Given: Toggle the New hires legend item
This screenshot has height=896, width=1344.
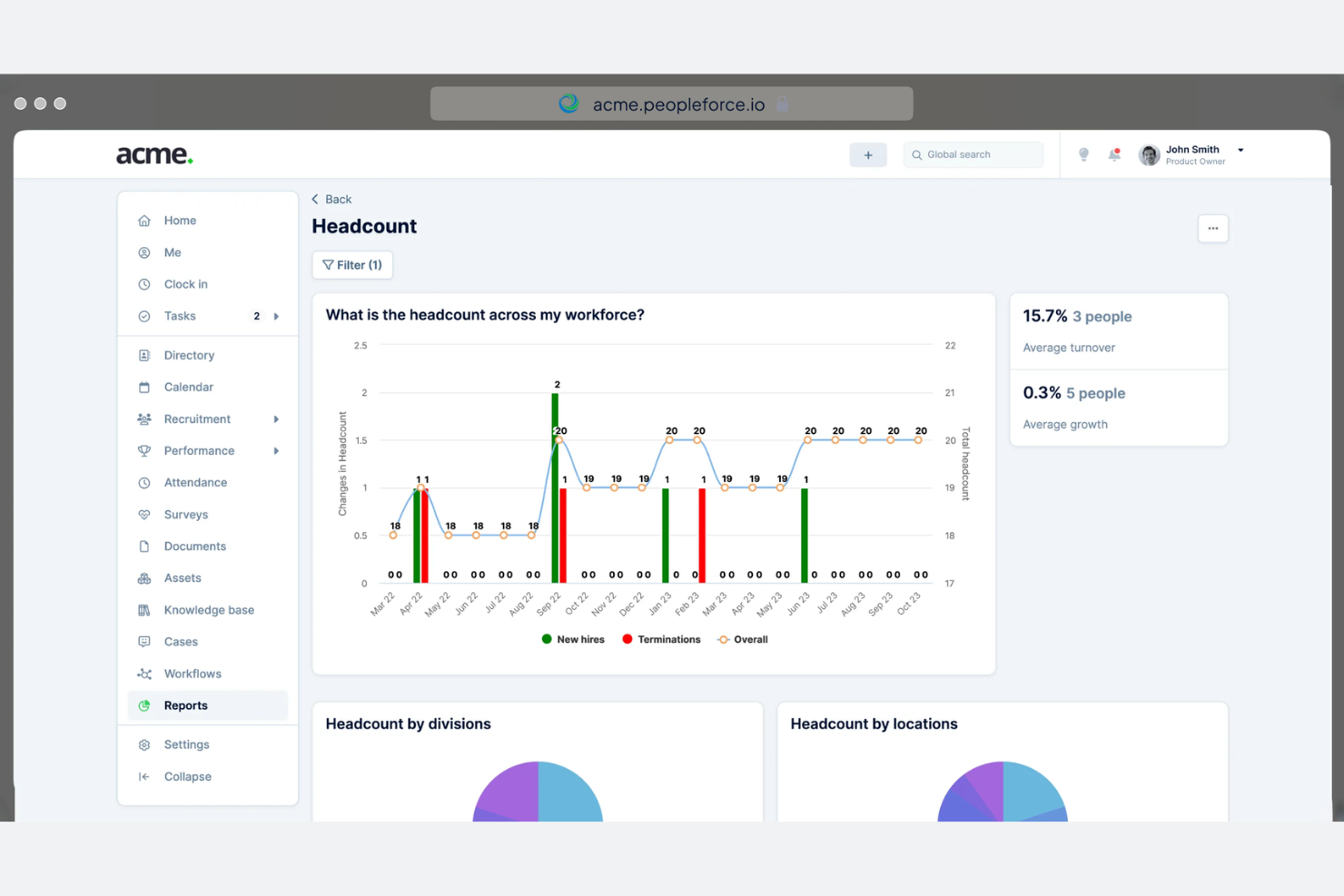Looking at the screenshot, I should coord(572,639).
